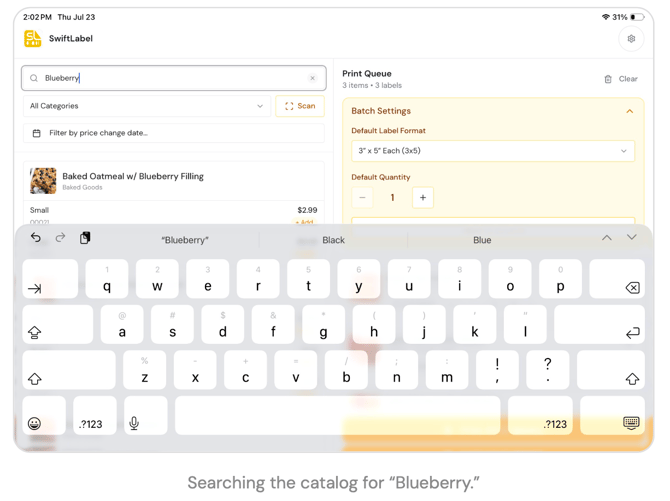
Task: Click the calendar icon in date filter
Action: point(37,133)
